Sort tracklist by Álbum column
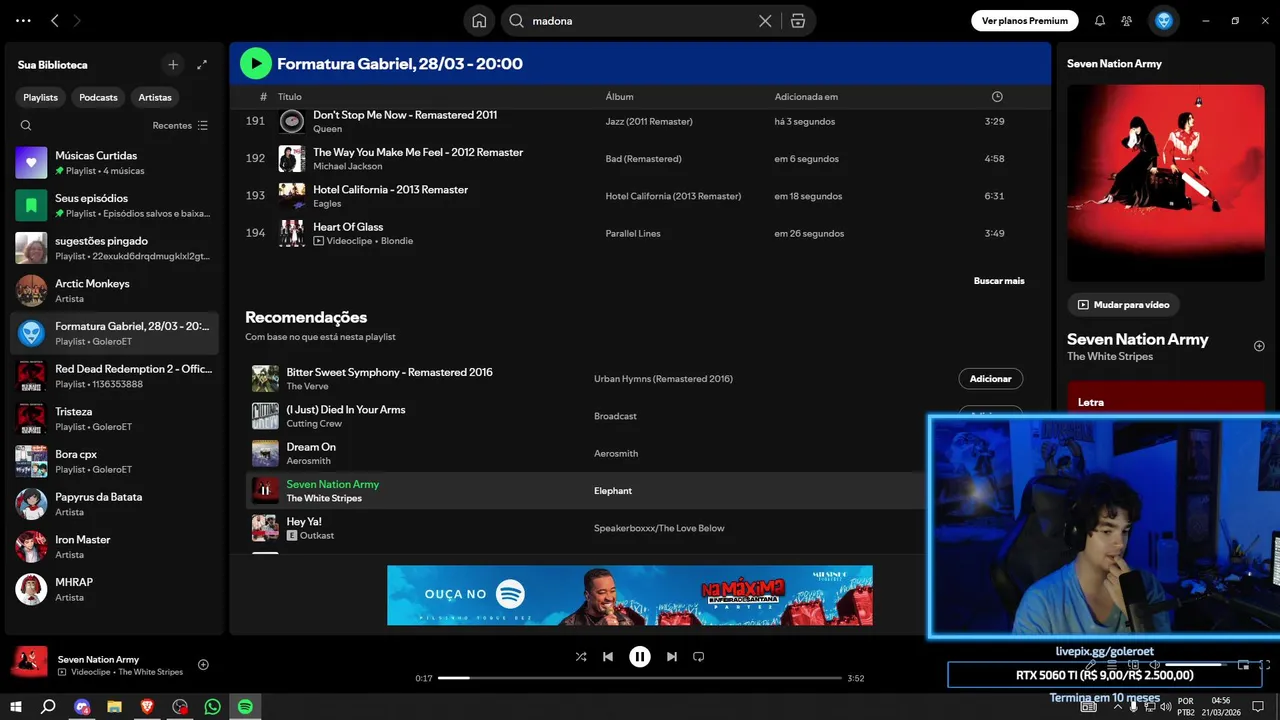 tap(619, 97)
